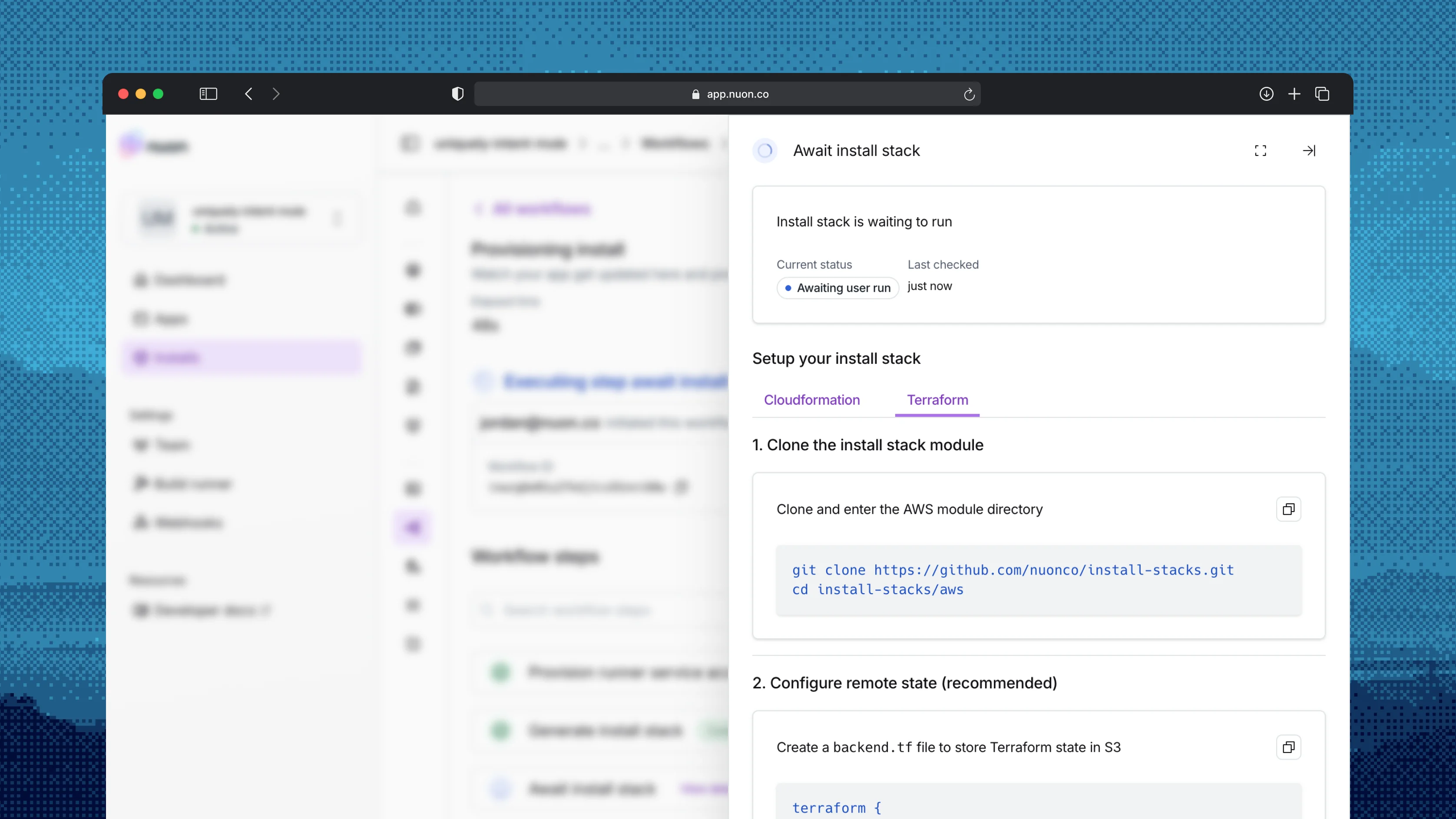Open Developer docs link in sidebar
This screenshot has width=1456, height=819.
202,610
